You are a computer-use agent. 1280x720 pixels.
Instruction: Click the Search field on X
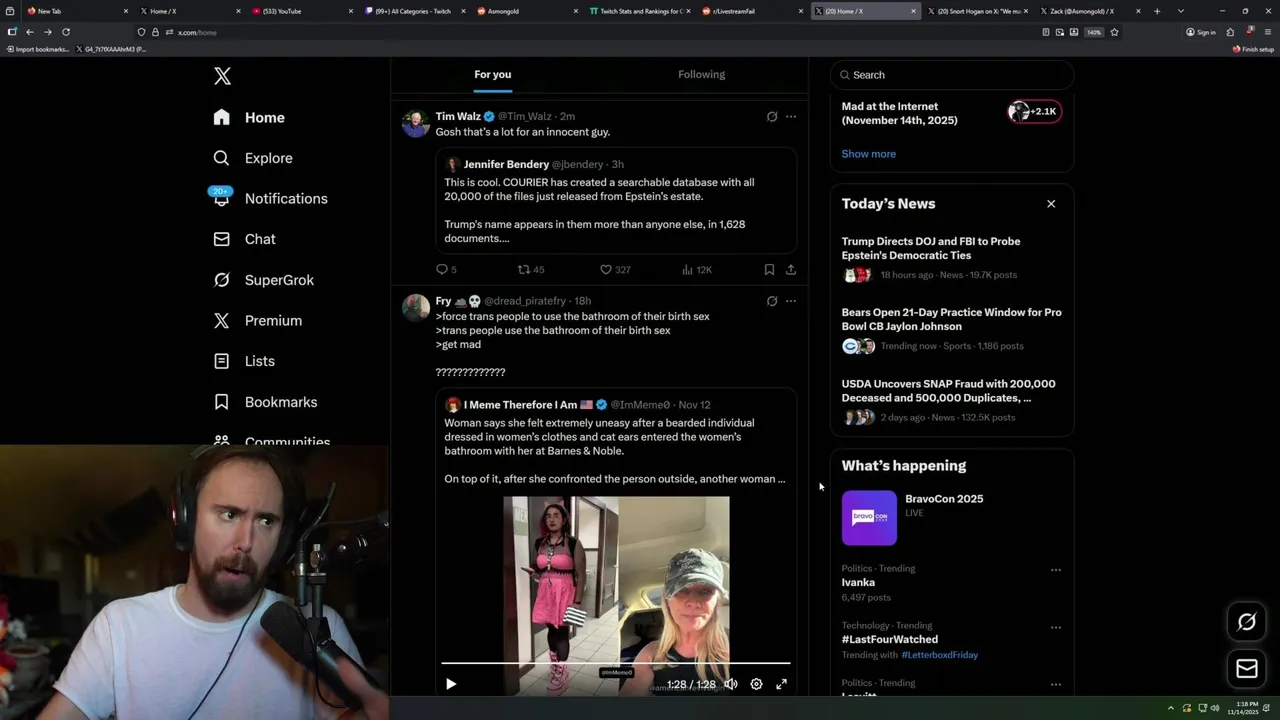952,75
